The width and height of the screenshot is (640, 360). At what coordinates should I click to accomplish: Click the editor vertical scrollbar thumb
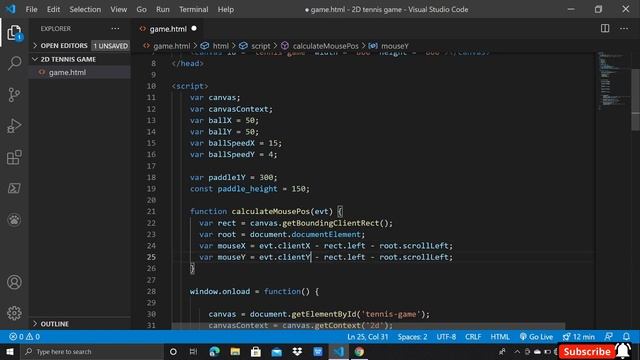point(636,100)
